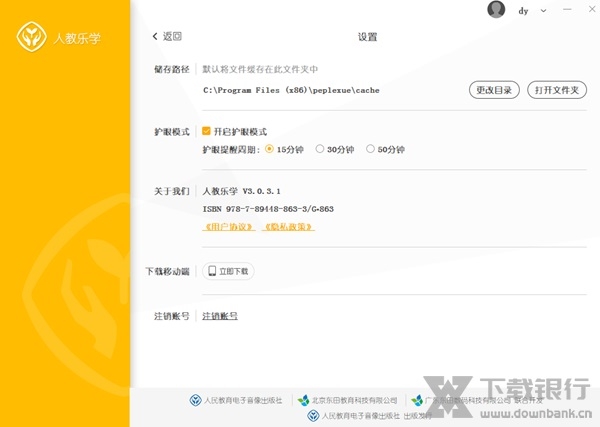Click the version text 人教乐学 V3.0.3.1
The image size is (600, 427).
pos(241,191)
